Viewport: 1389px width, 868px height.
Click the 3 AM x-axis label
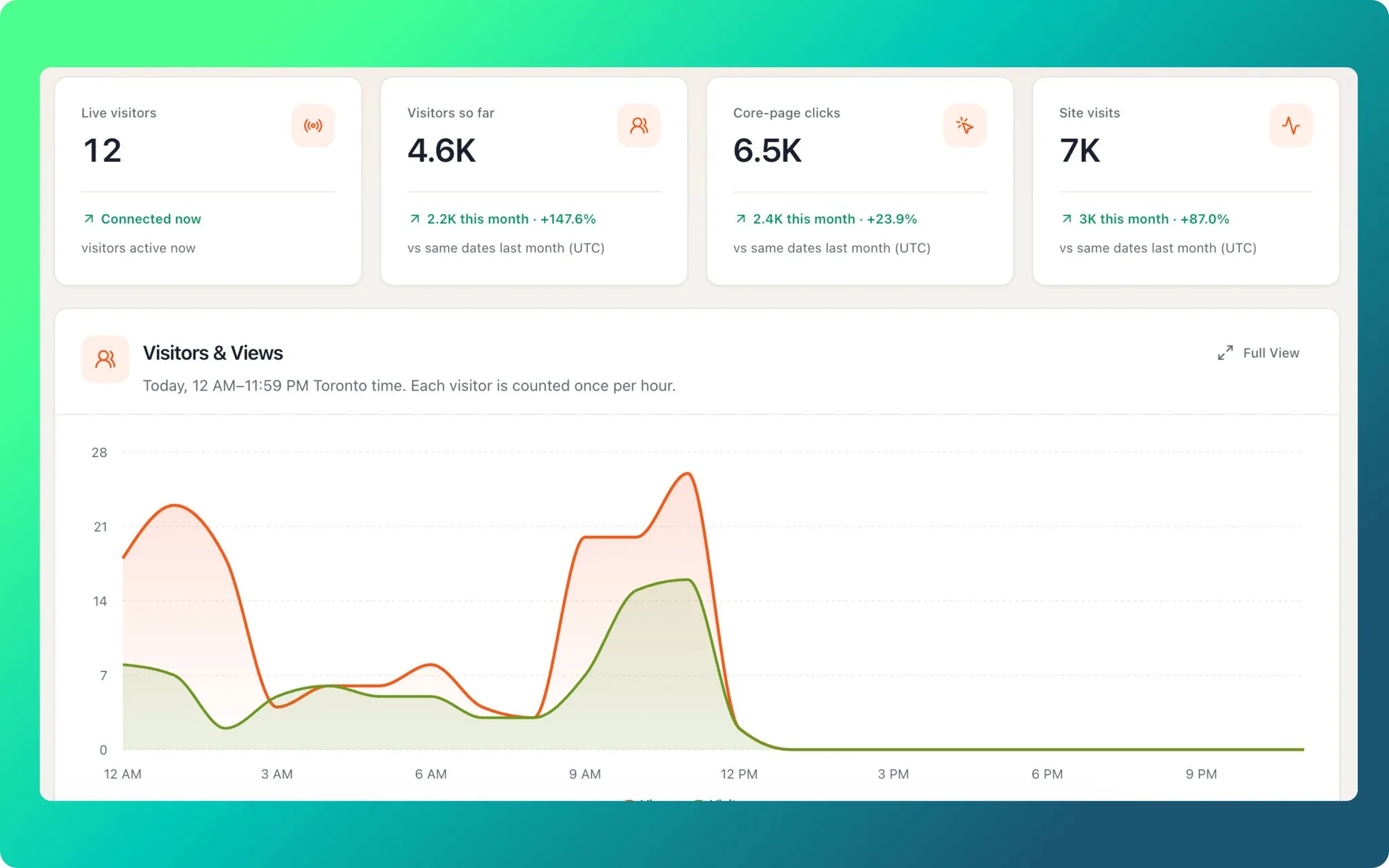[277, 774]
